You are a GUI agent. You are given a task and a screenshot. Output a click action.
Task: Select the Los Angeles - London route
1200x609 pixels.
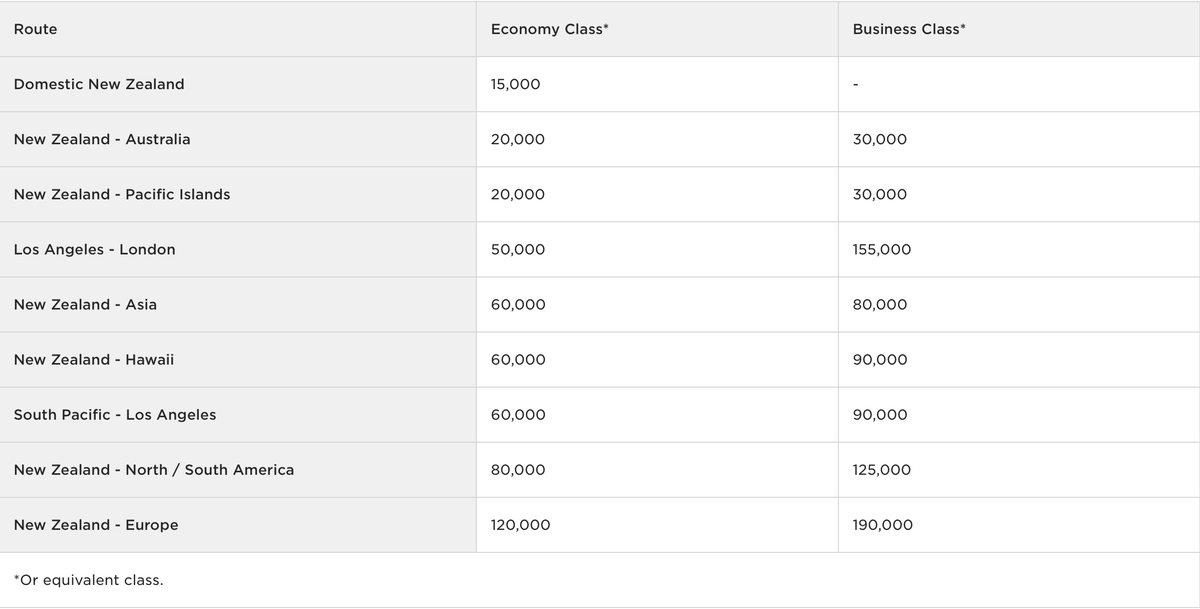(x=95, y=250)
